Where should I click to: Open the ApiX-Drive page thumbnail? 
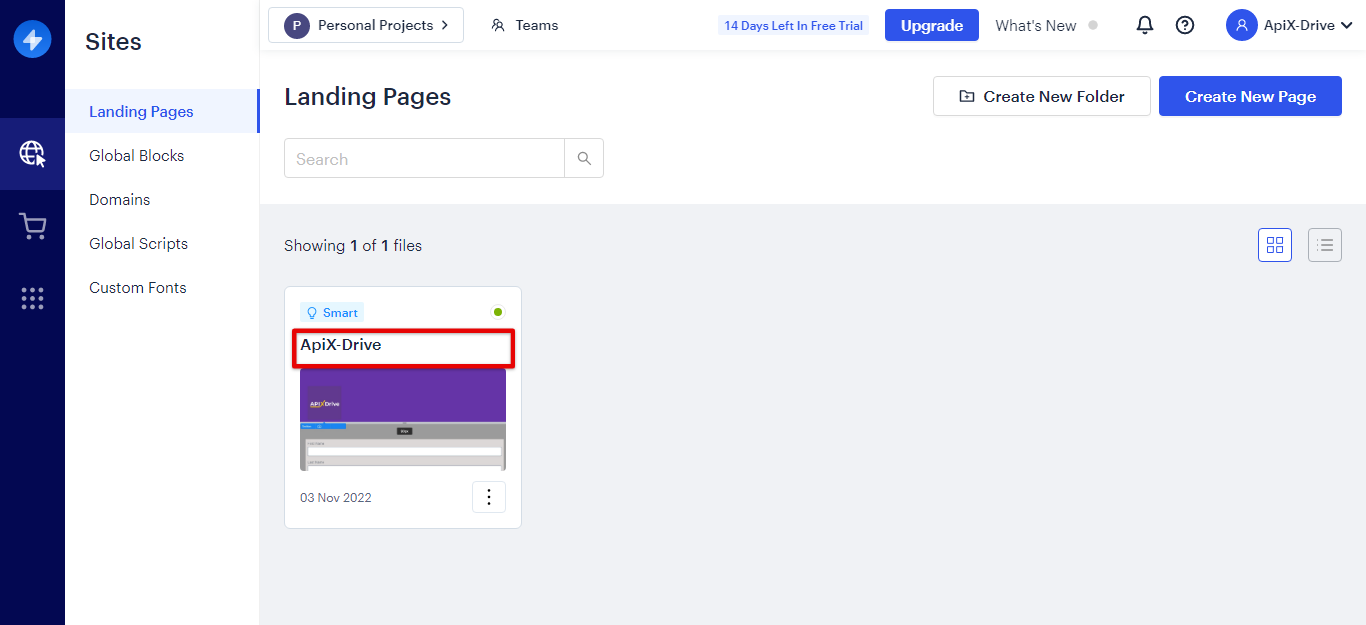(x=403, y=420)
